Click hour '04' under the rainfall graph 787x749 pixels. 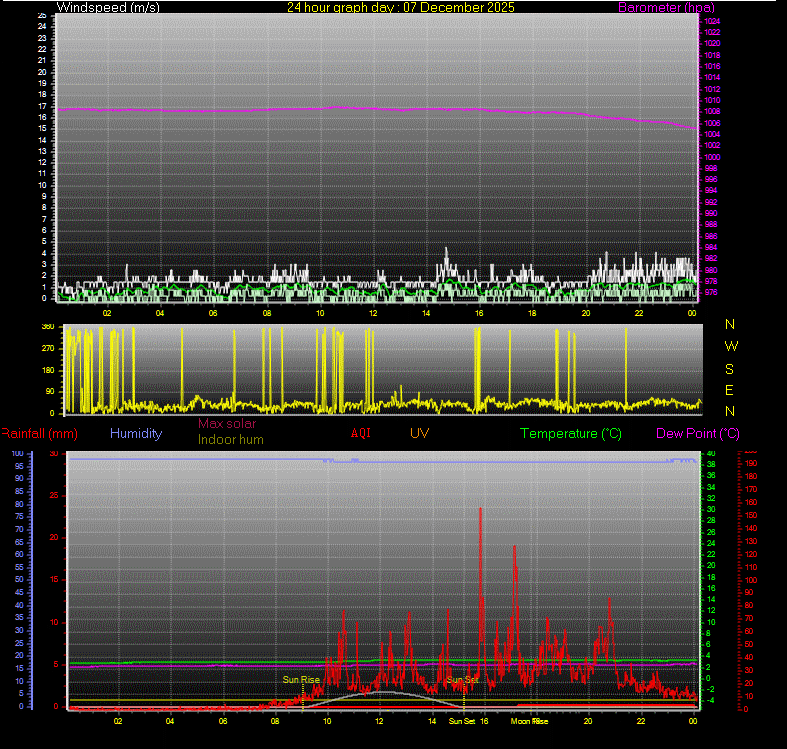point(170,721)
